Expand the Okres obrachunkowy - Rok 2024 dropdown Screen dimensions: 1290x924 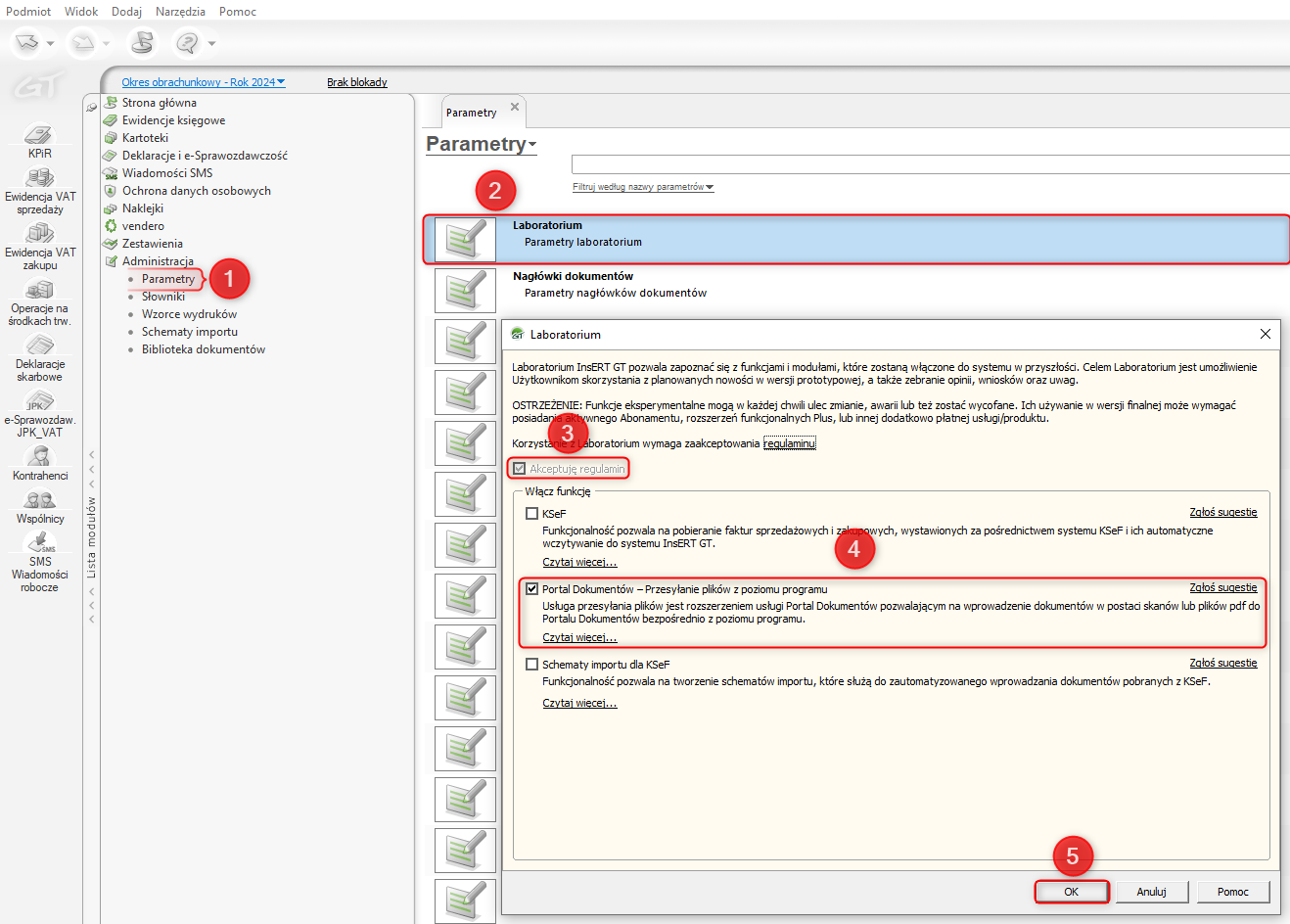tap(204, 82)
